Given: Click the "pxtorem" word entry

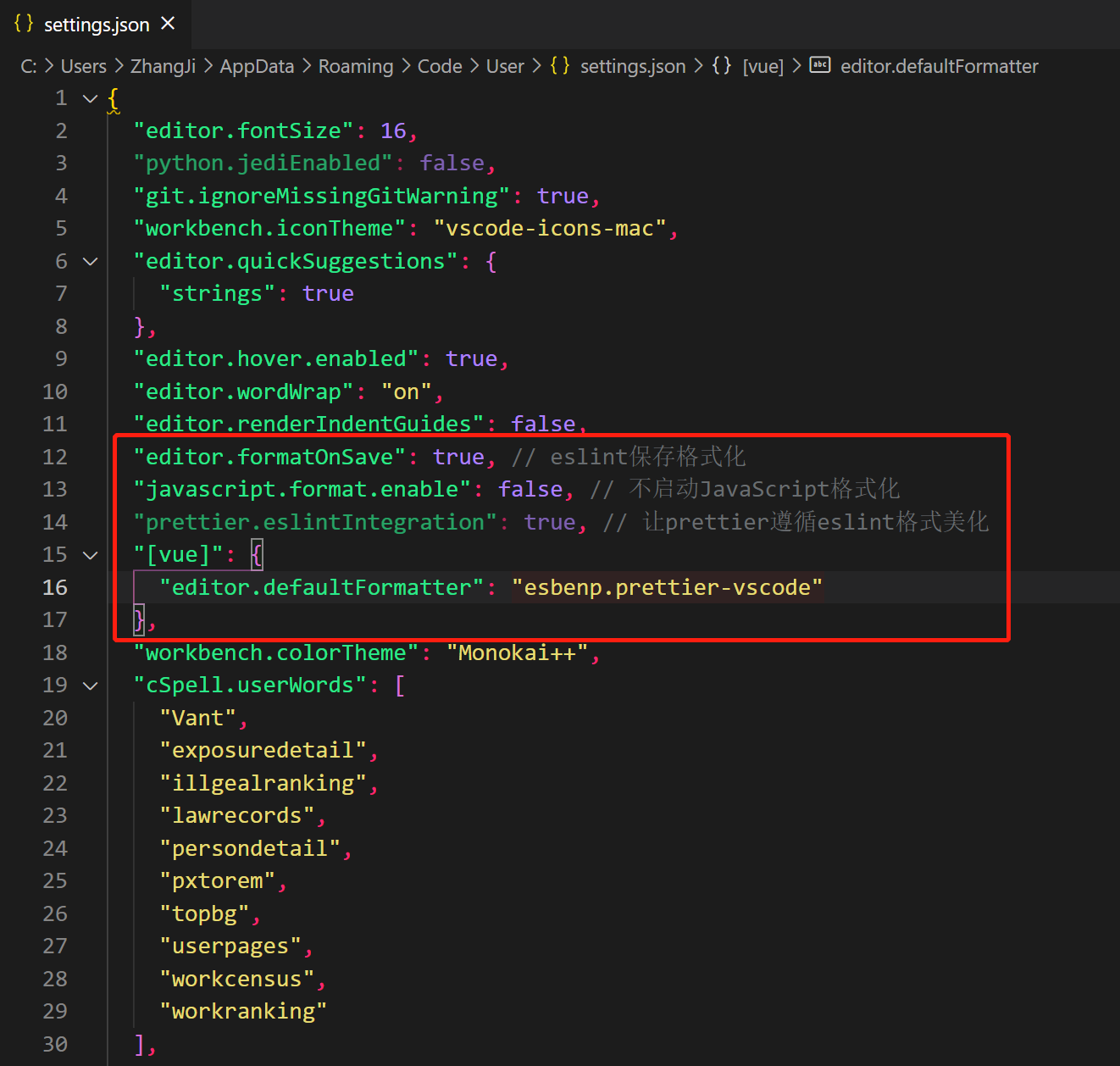Looking at the screenshot, I should [x=217, y=880].
